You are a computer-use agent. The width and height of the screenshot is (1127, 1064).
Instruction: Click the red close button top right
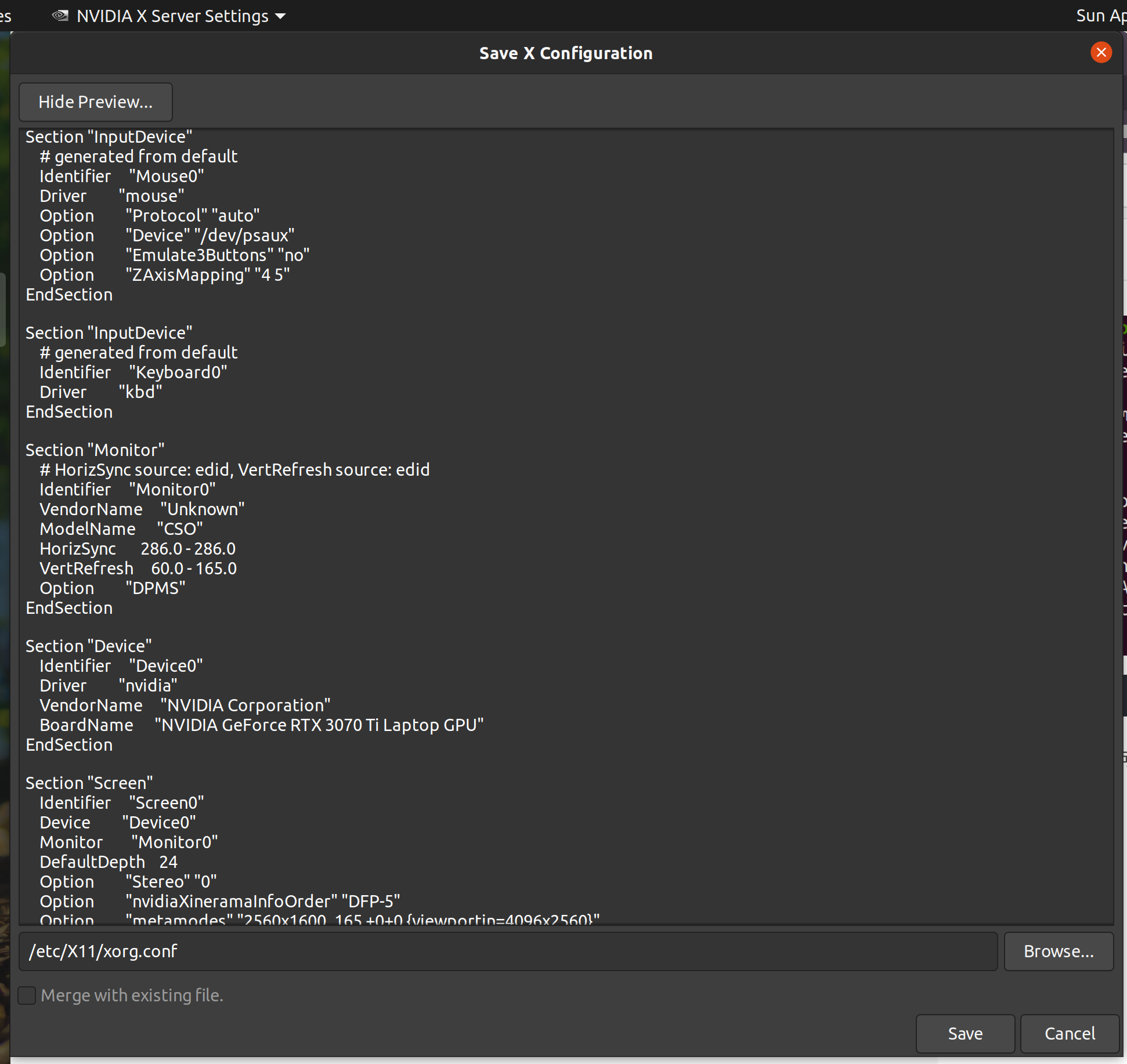pyautogui.click(x=1101, y=52)
